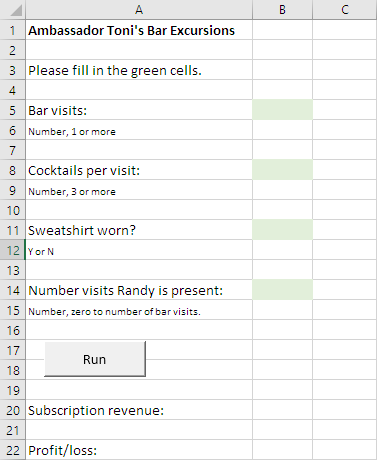The height and width of the screenshot is (460, 377).
Task: Select row 12 header
Action: (x=13, y=250)
